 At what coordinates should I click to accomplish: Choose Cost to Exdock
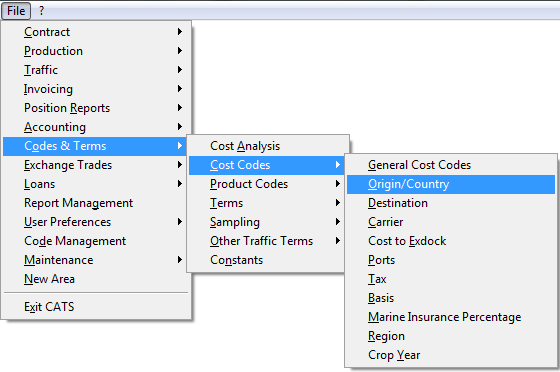point(451,241)
